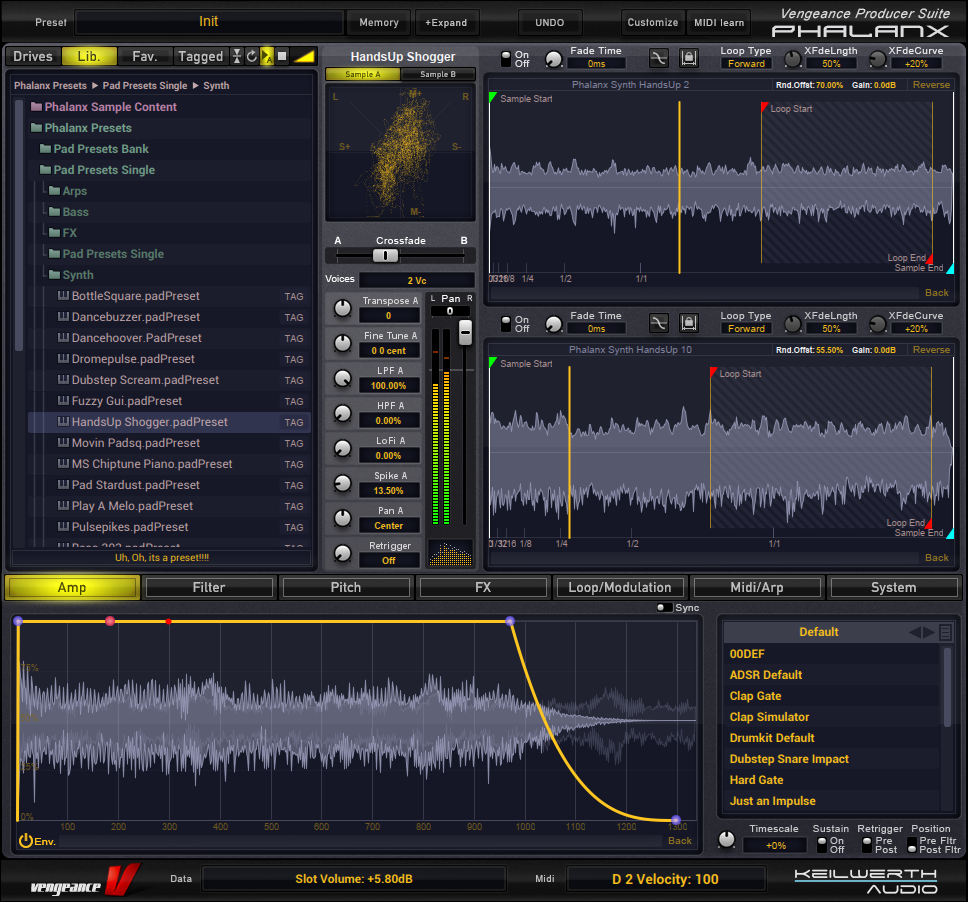Toggle the envelope Sync switch
Screen dimensions: 968x902
pyautogui.click(x=664, y=608)
